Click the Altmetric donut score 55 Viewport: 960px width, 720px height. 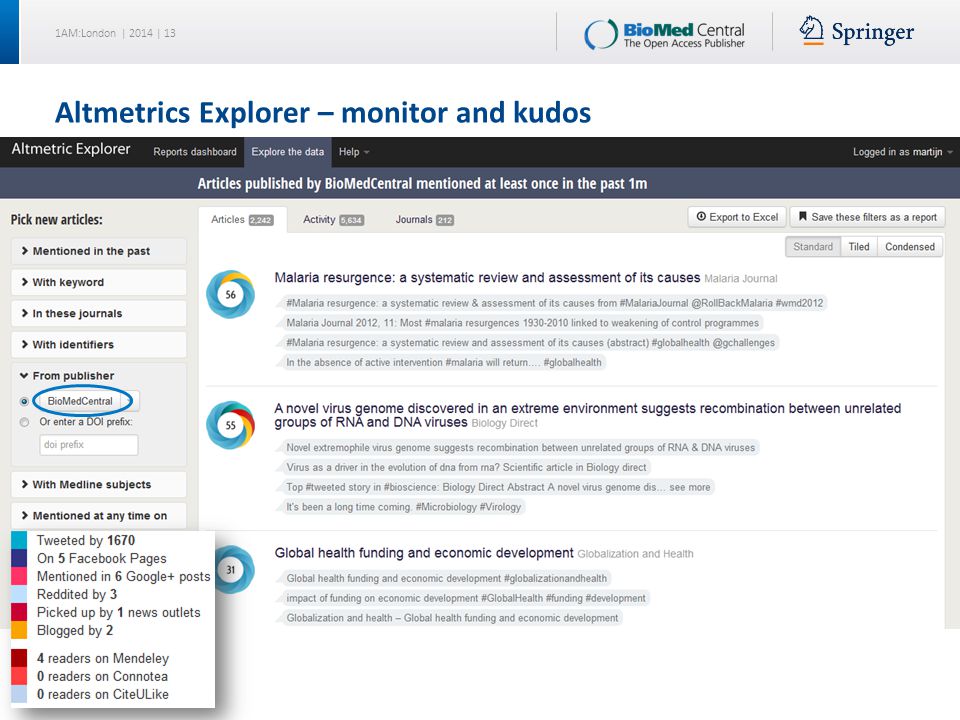[x=230, y=425]
